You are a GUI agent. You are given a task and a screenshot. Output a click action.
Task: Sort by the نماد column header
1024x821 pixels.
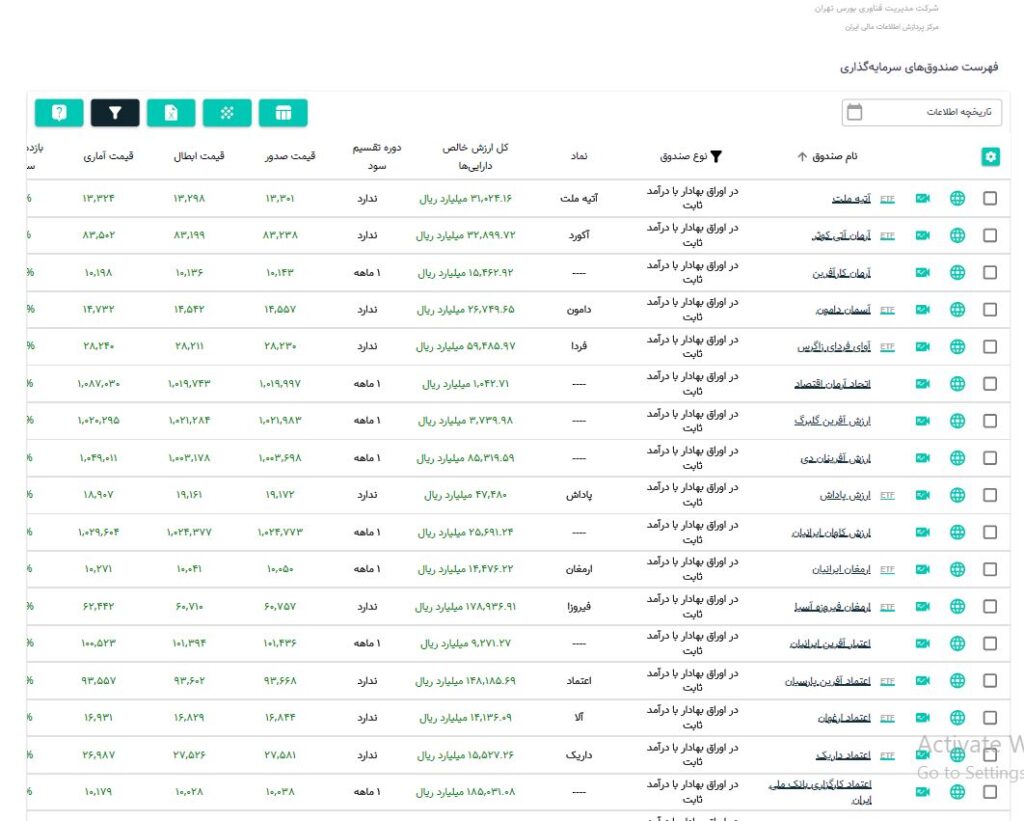point(579,156)
